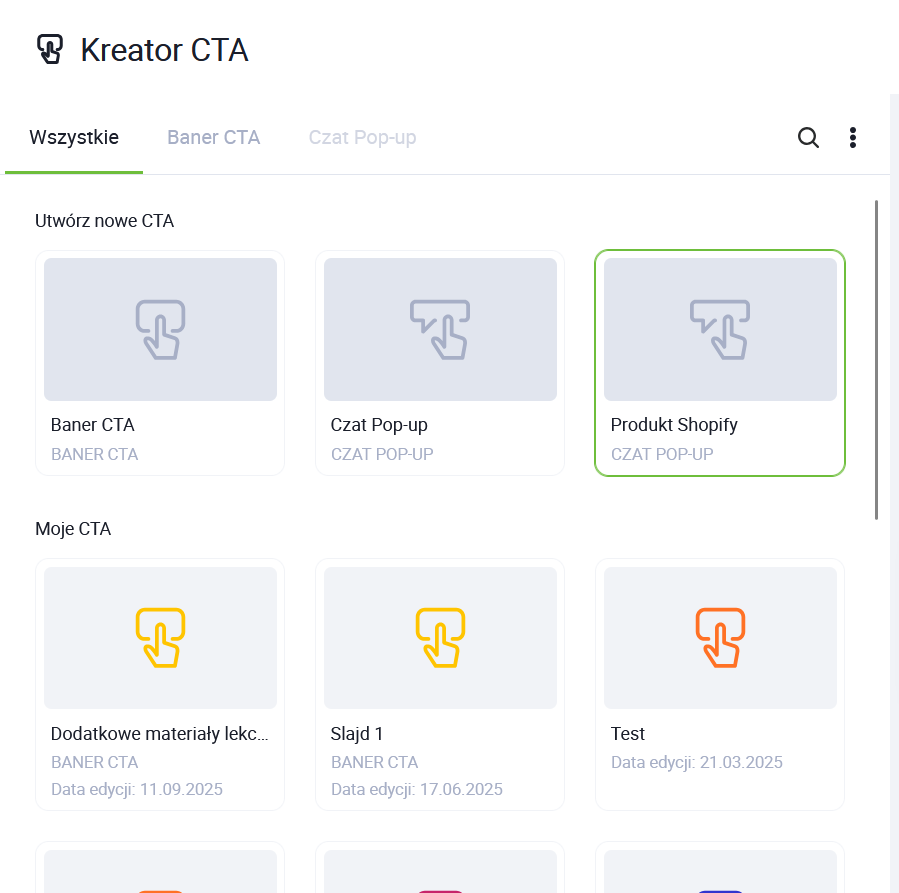Viewport: 899px width, 893px height.
Task: Open the Test CTA title
Action: [x=628, y=734]
